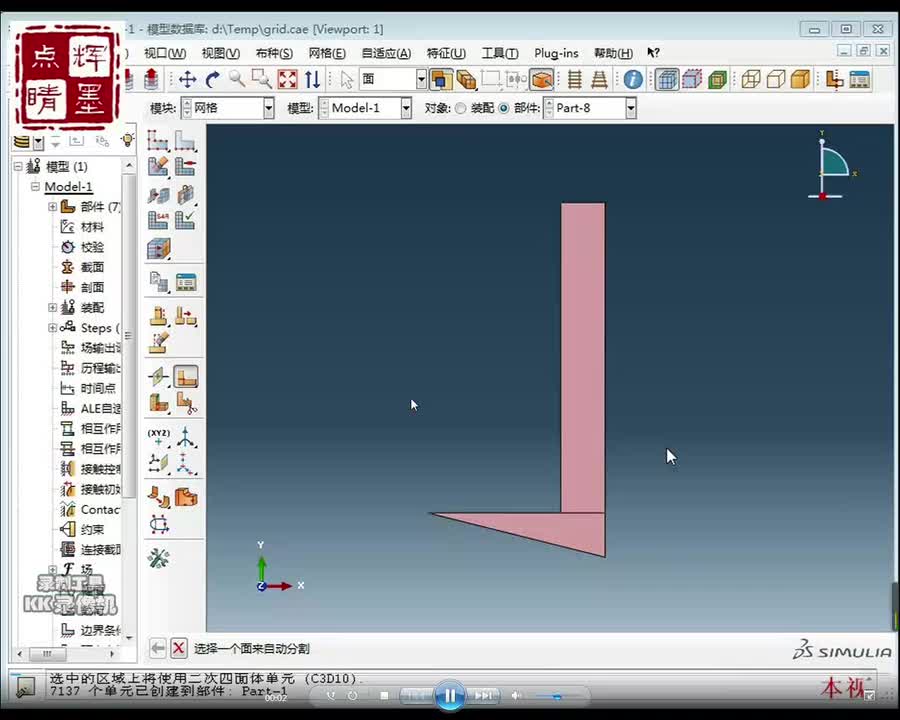
Task: Open the 帮助(H) menu
Action: 613,53
